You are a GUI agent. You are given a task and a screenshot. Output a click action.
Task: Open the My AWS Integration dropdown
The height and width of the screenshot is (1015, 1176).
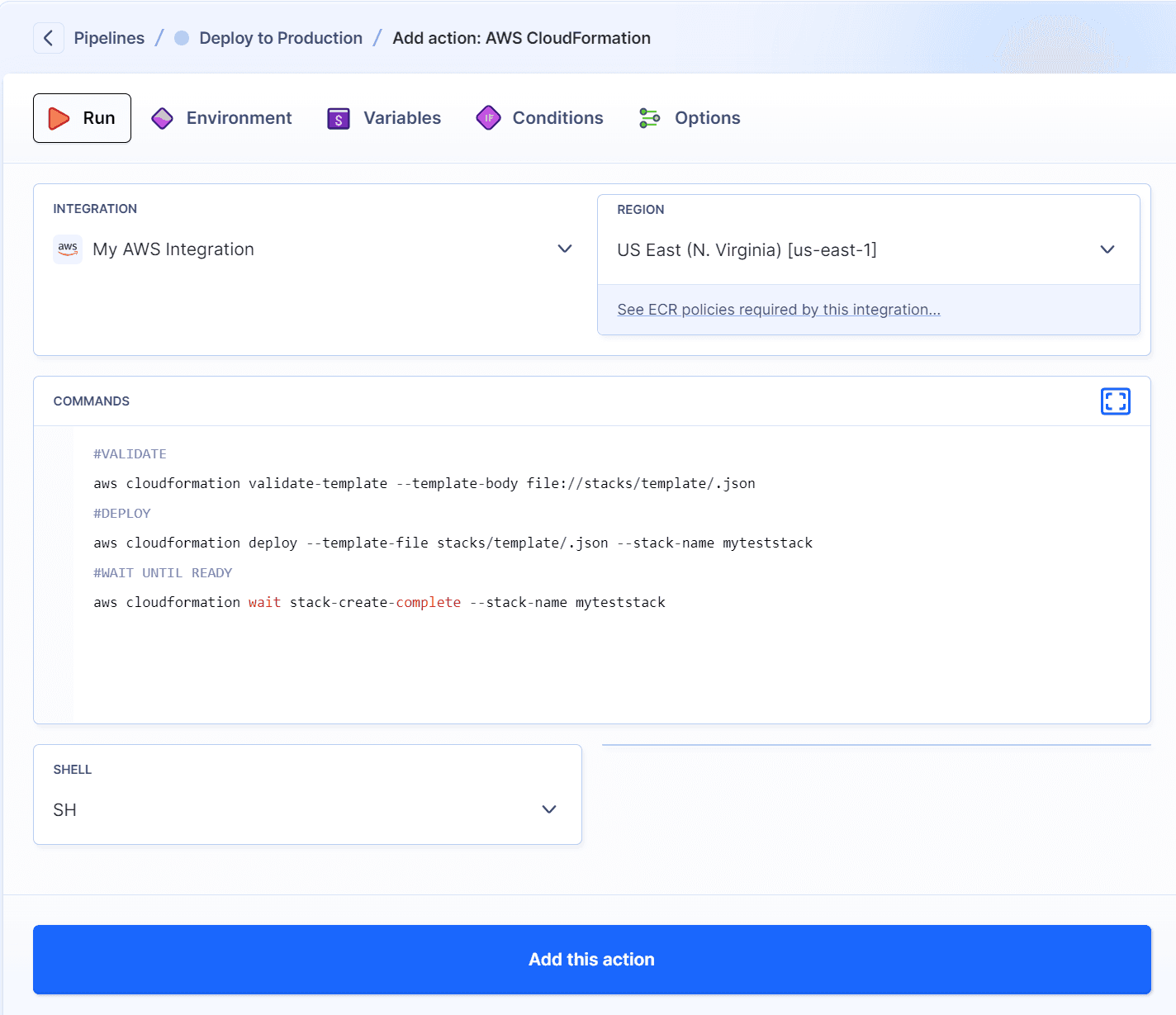click(x=565, y=249)
